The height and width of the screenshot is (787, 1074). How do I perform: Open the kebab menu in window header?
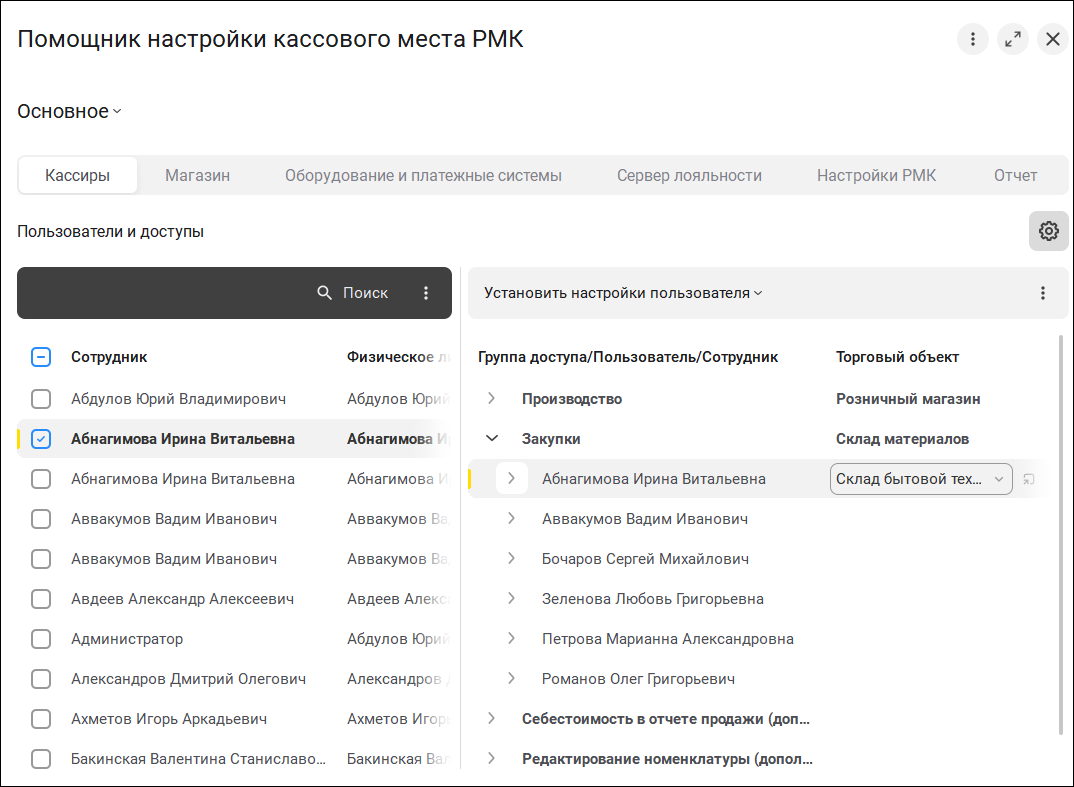pos(972,39)
